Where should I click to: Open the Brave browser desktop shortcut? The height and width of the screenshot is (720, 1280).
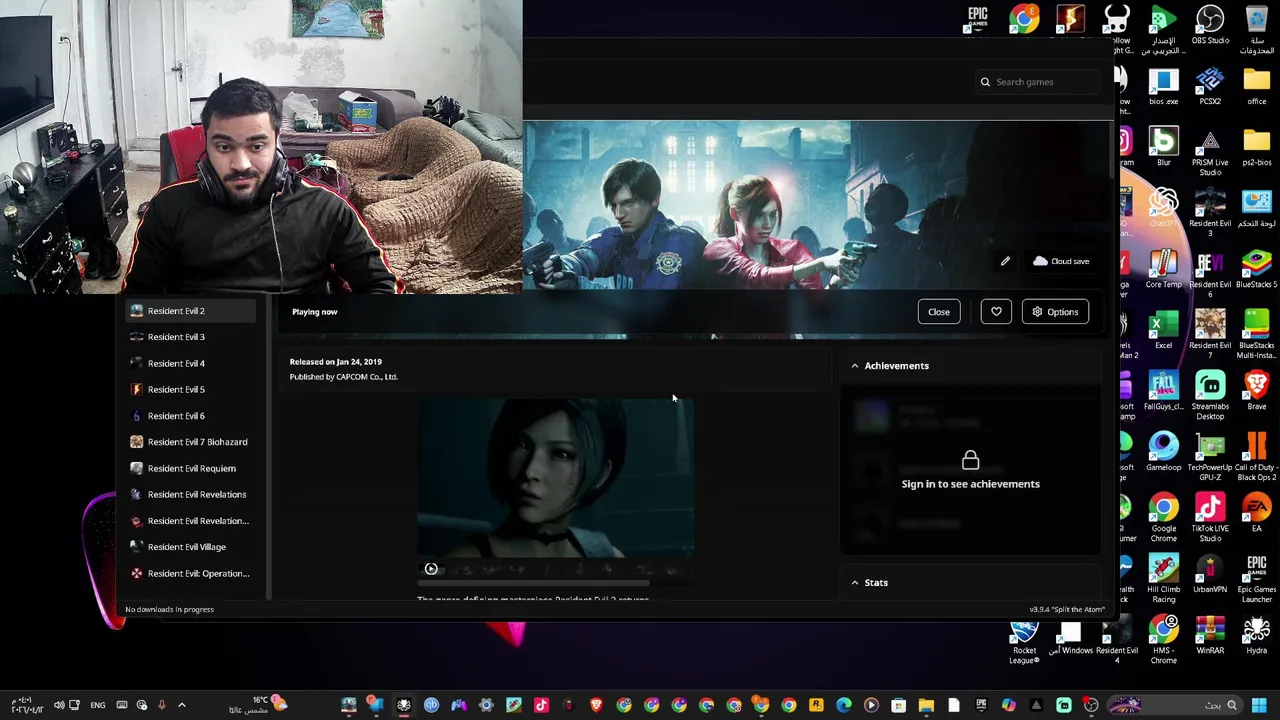1257,392
